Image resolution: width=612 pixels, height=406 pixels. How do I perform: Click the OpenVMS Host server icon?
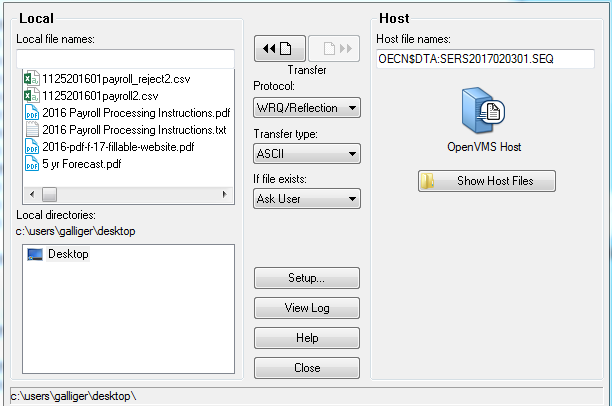pyautogui.click(x=484, y=111)
